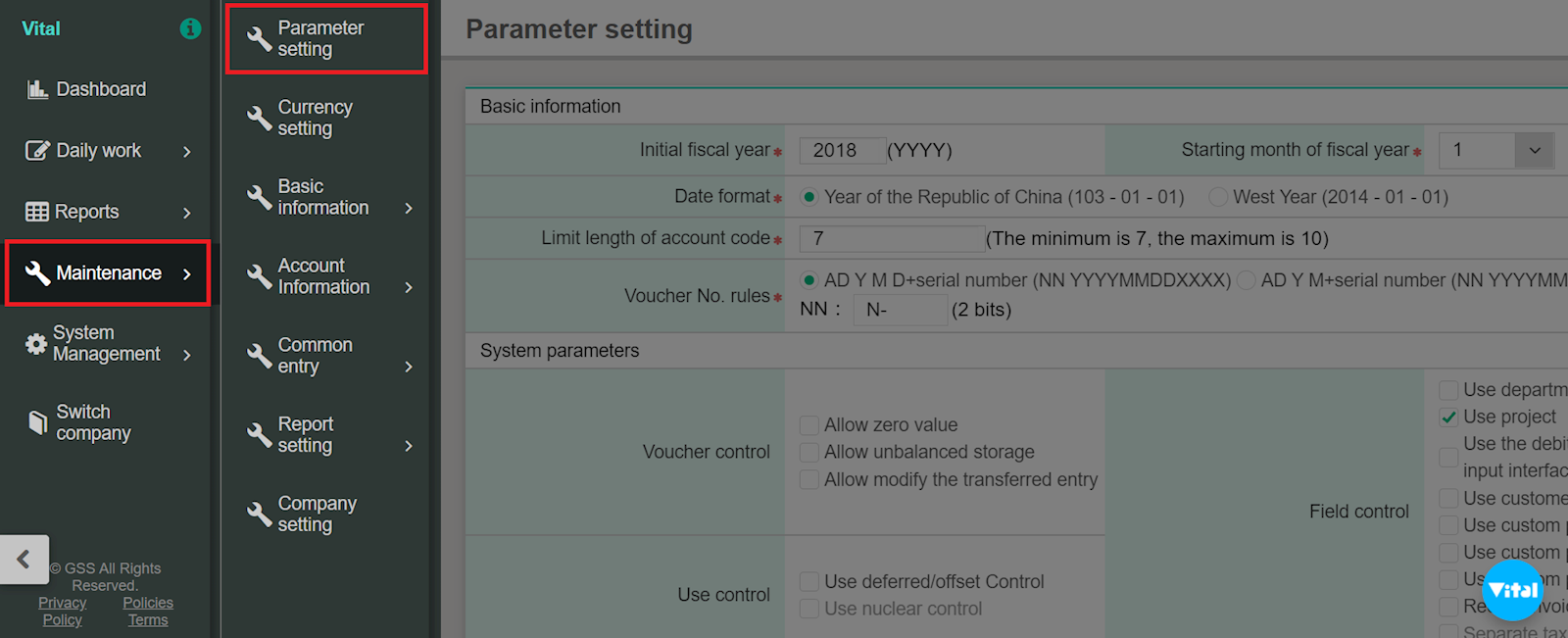This screenshot has width=1568, height=638.
Task: Open the Company setting menu item
Action: (x=317, y=514)
